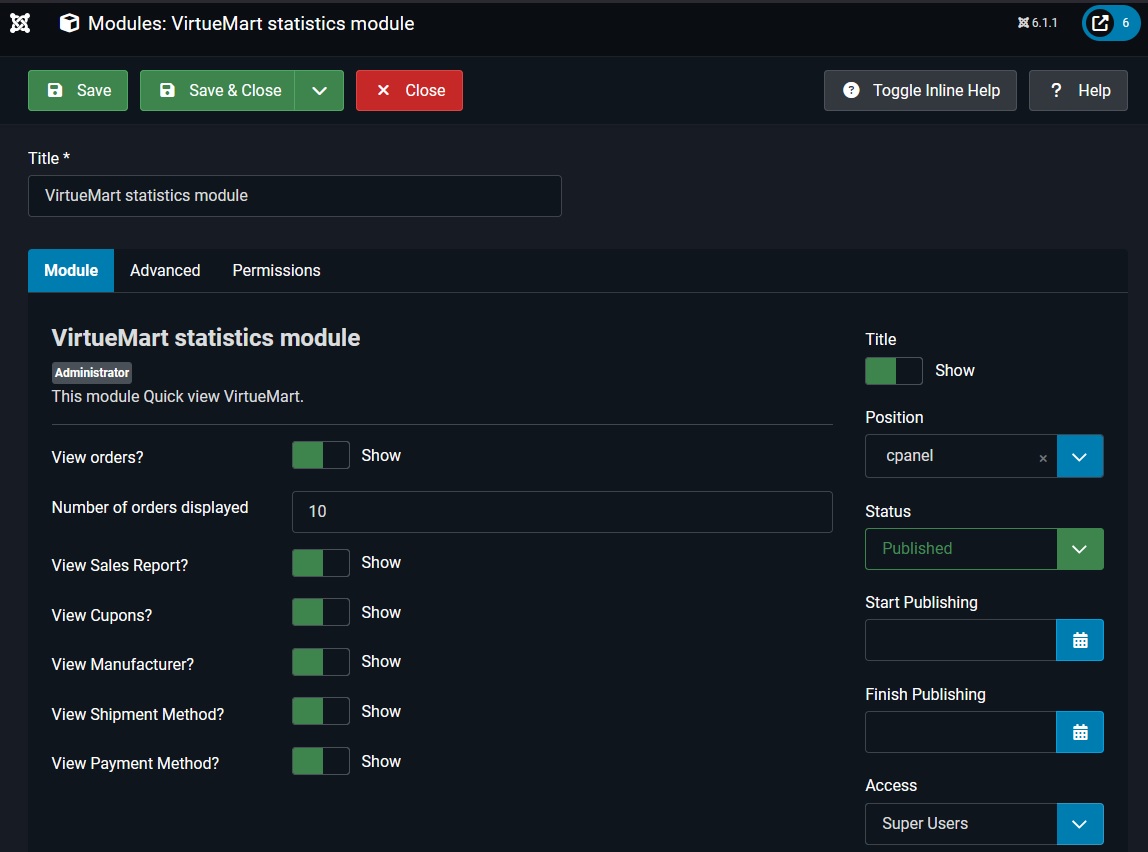Switch to the Module tab
This screenshot has height=852, width=1148.
(71, 271)
